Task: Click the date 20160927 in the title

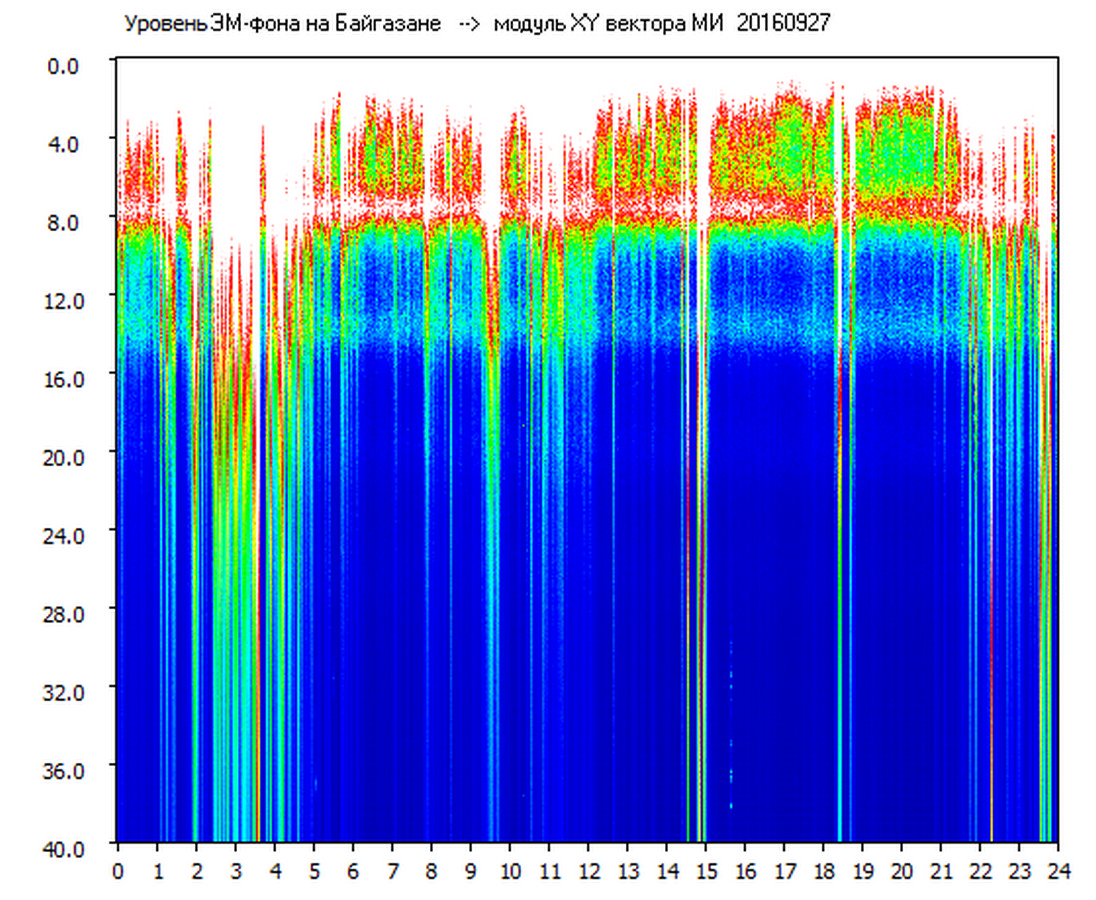Action: pos(783,25)
